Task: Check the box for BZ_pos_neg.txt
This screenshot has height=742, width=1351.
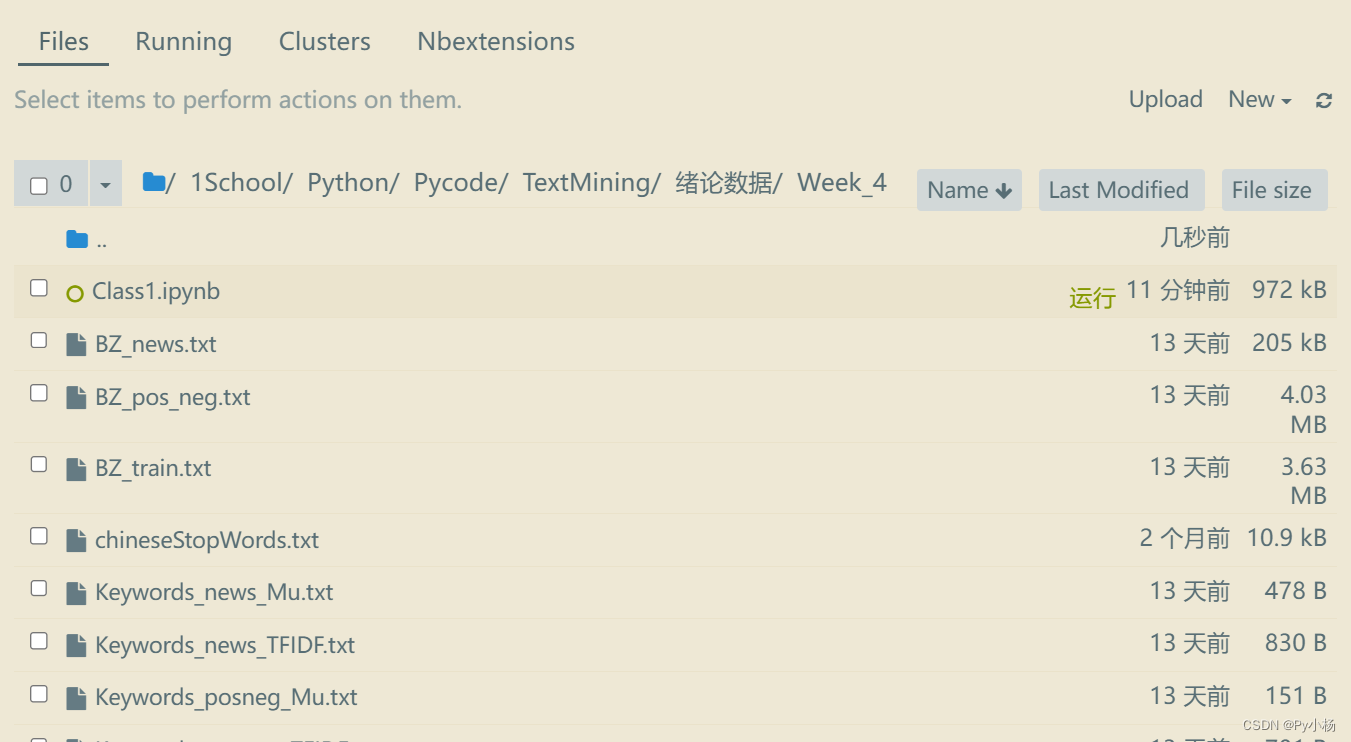Action: point(39,393)
